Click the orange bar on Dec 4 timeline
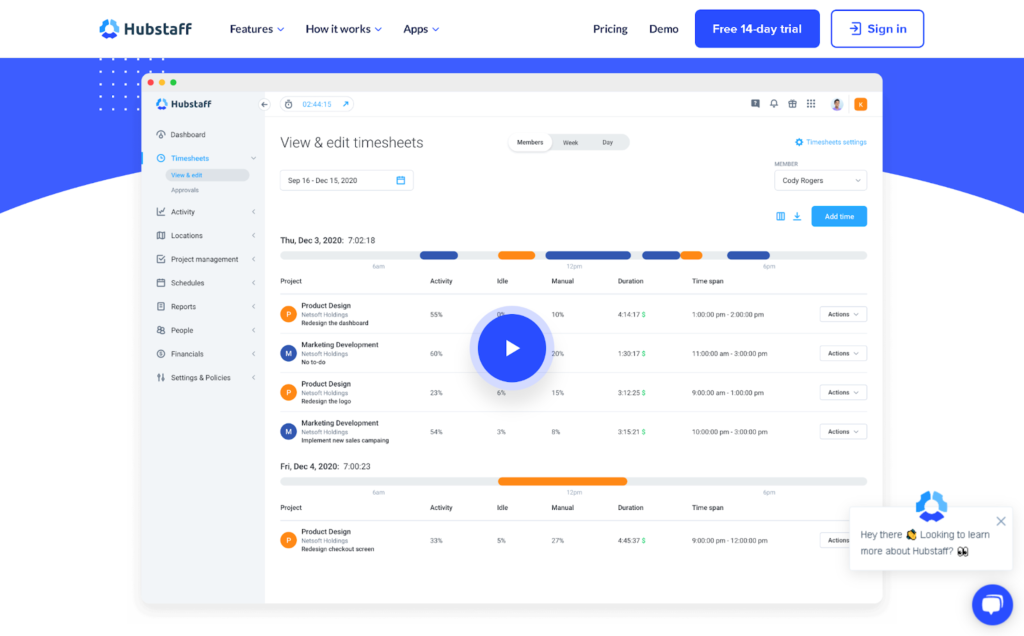 [x=562, y=481]
